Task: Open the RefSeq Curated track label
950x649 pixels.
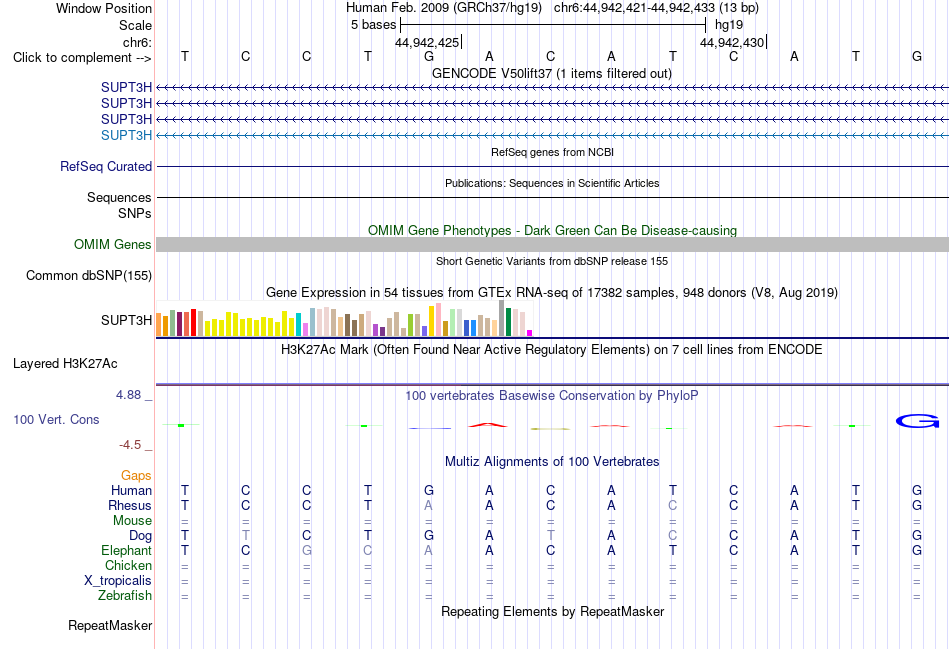Action: click(105, 166)
